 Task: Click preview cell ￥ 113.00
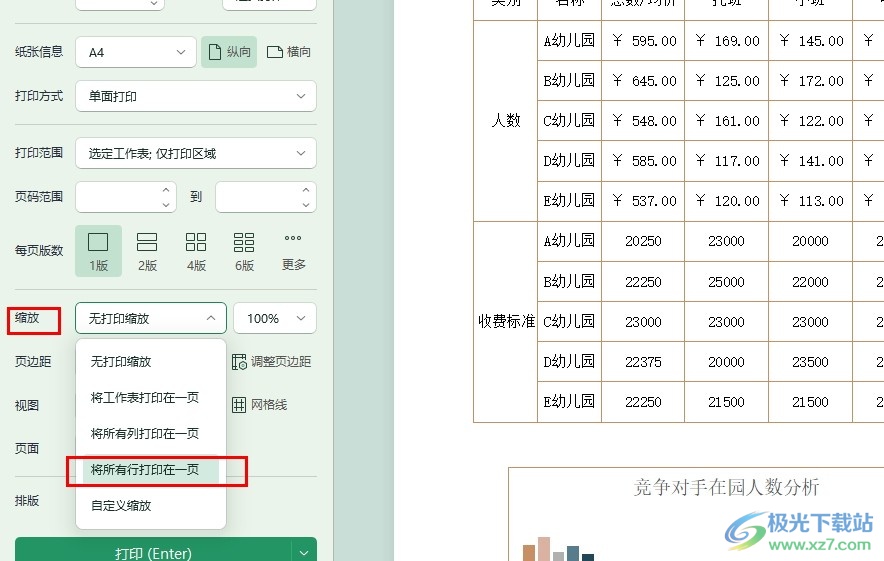811,201
